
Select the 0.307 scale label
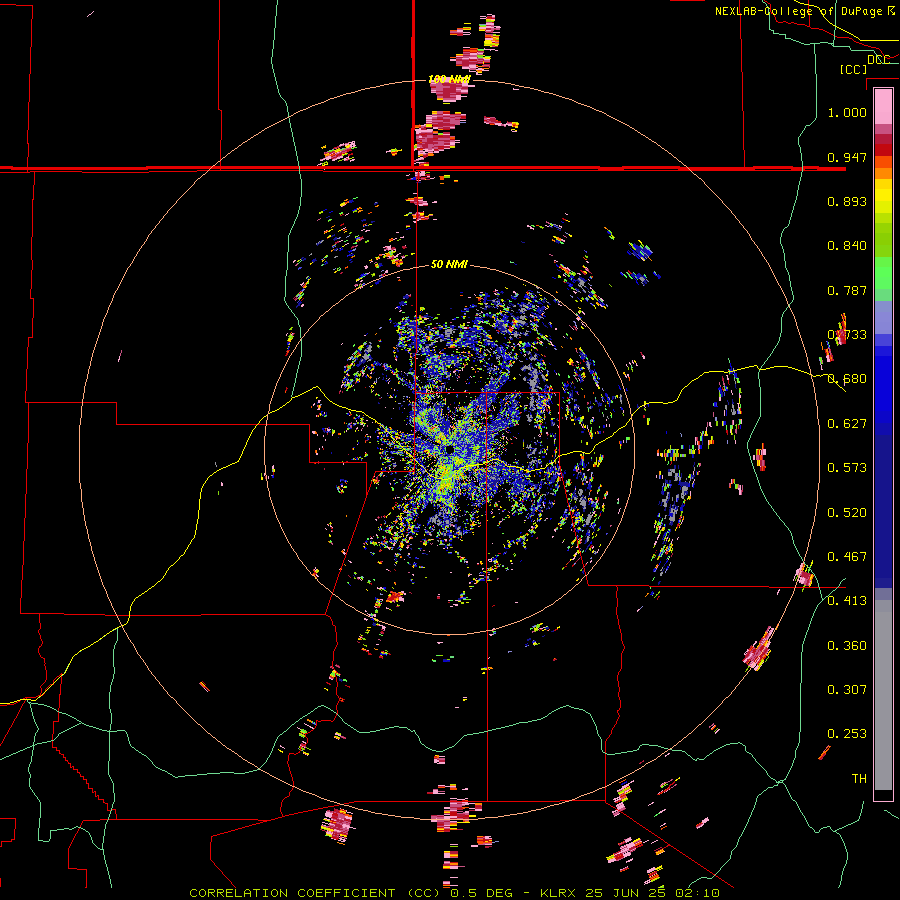point(847,690)
